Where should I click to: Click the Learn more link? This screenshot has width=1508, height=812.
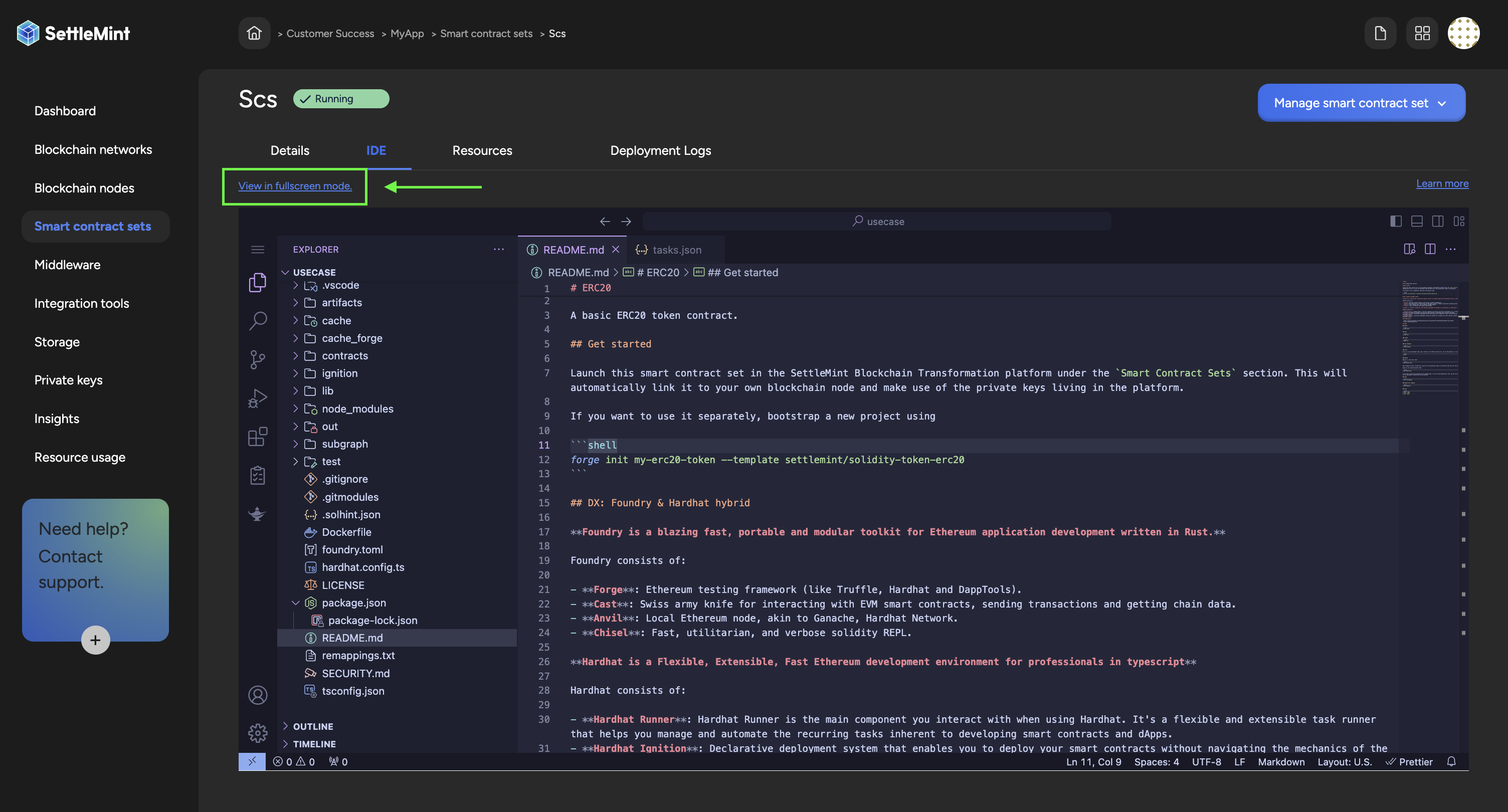point(1442,183)
